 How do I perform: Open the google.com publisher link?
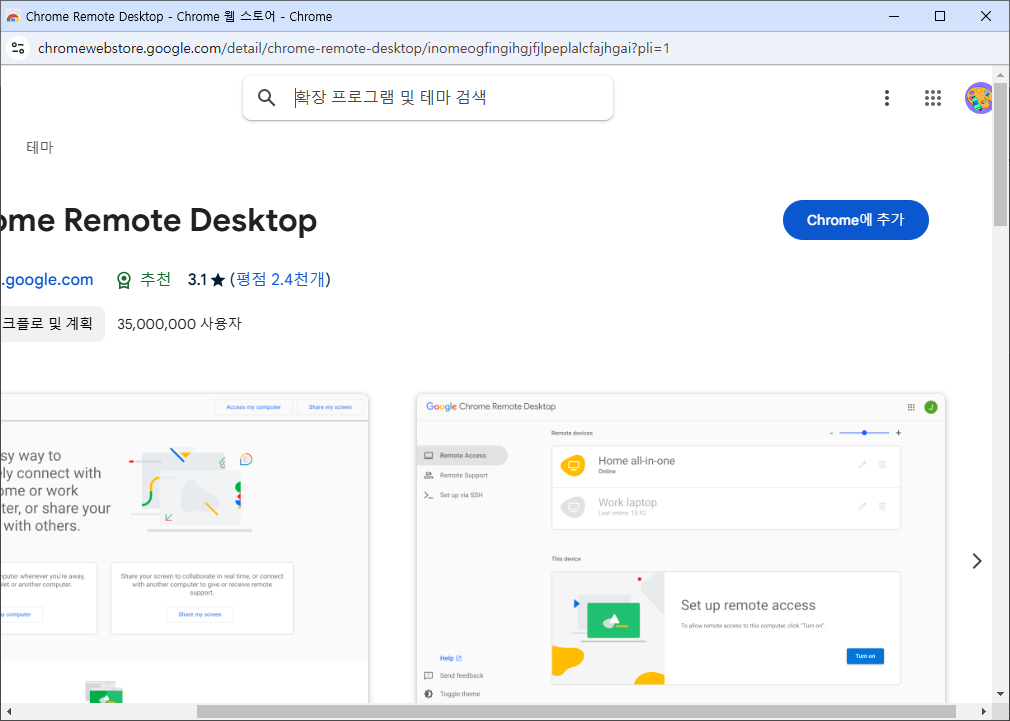[x=47, y=280]
